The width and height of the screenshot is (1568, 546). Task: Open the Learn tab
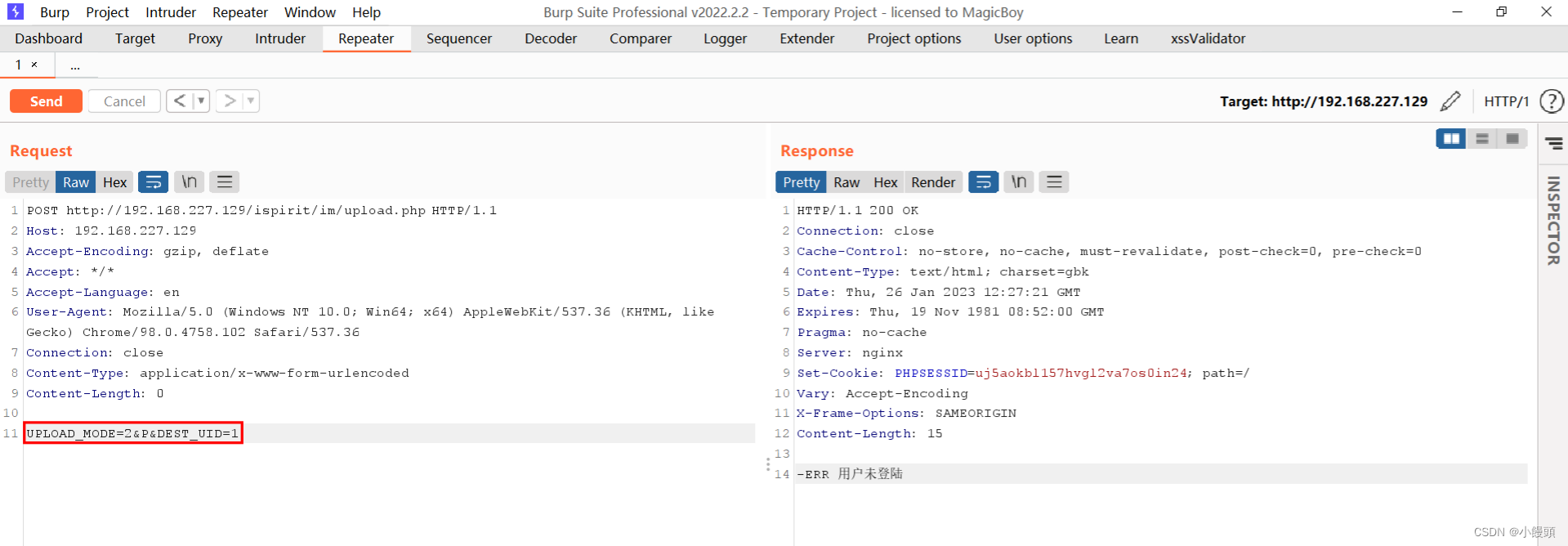click(1121, 38)
